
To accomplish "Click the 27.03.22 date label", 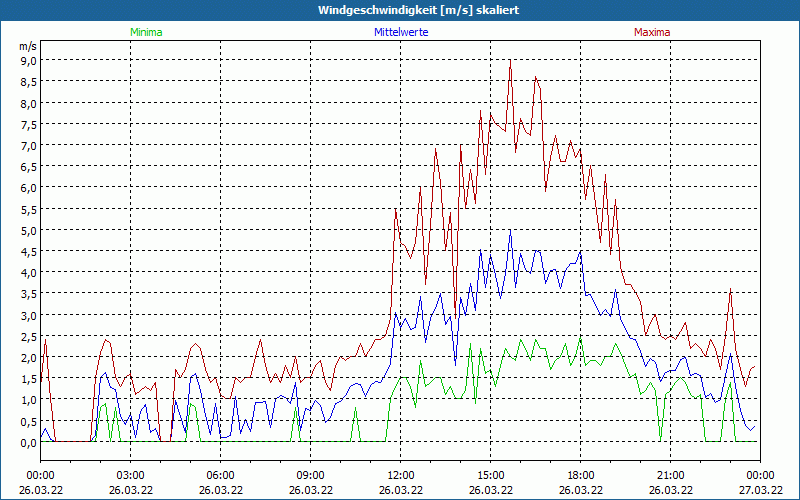I will pyautogui.click(x=760, y=490).
